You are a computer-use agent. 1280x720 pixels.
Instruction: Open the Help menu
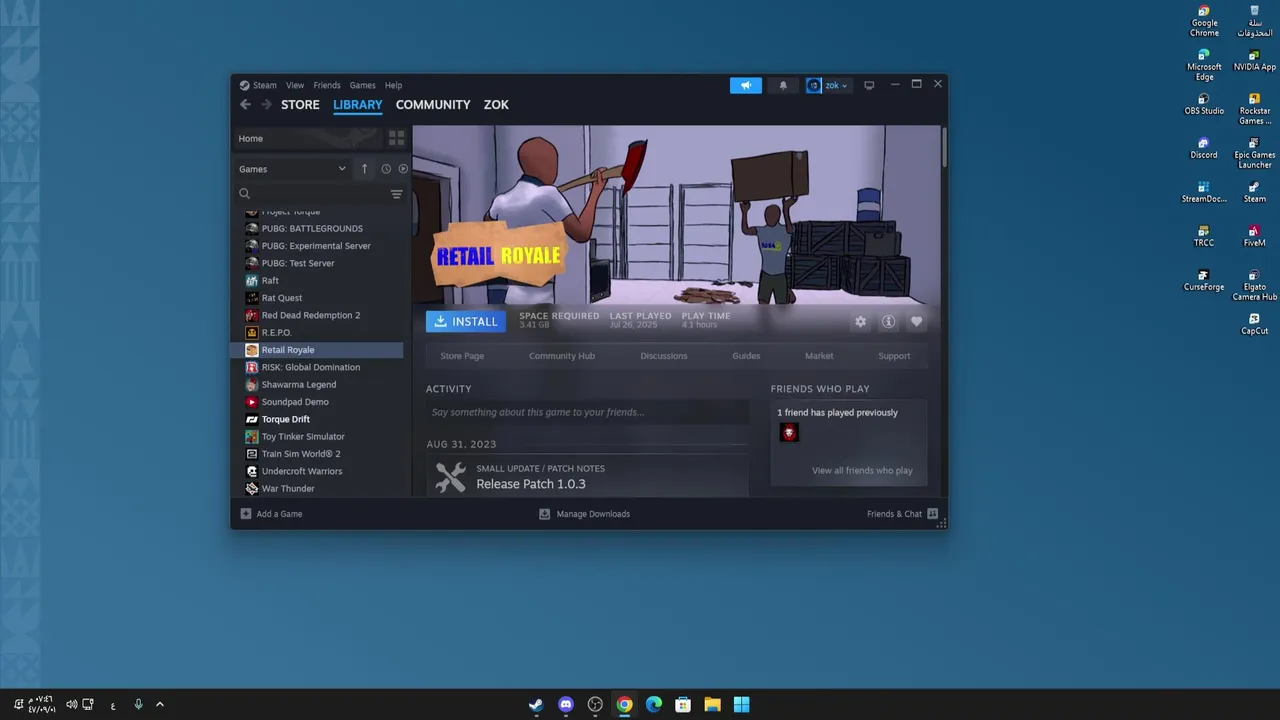(x=394, y=85)
